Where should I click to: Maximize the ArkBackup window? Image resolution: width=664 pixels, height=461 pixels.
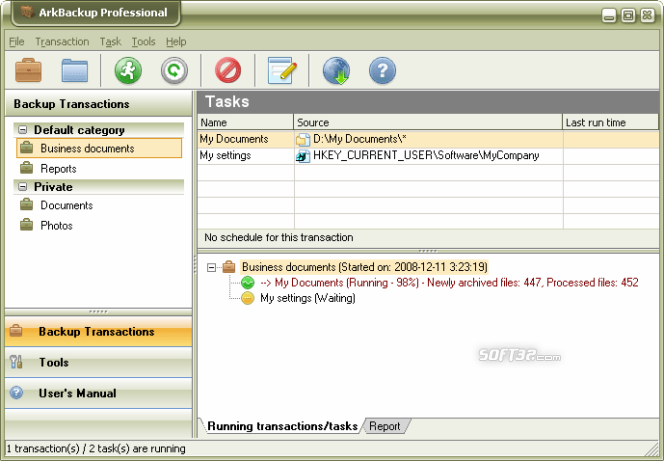click(x=628, y=16)
